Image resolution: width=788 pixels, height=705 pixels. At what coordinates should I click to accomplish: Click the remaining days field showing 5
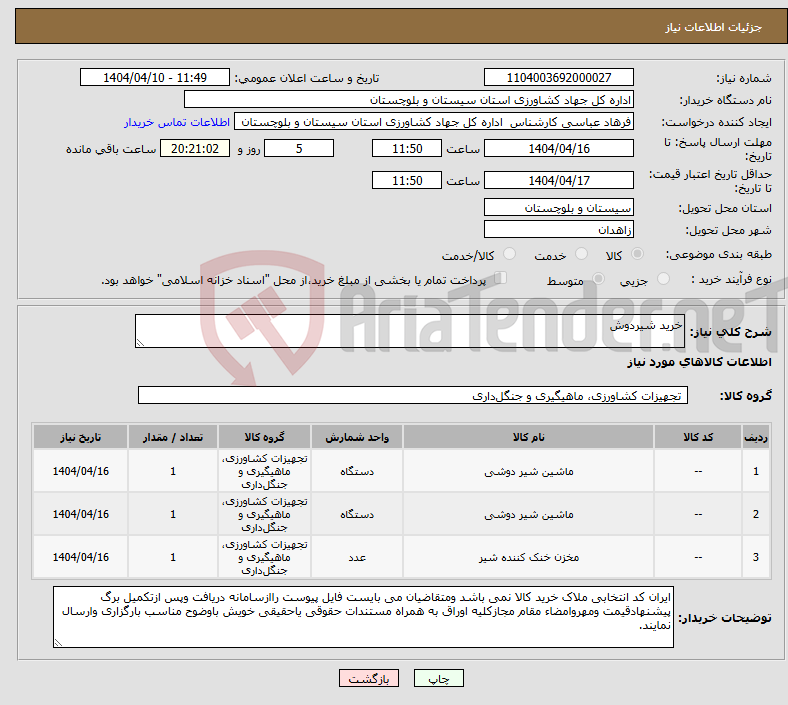coord(299,148)
